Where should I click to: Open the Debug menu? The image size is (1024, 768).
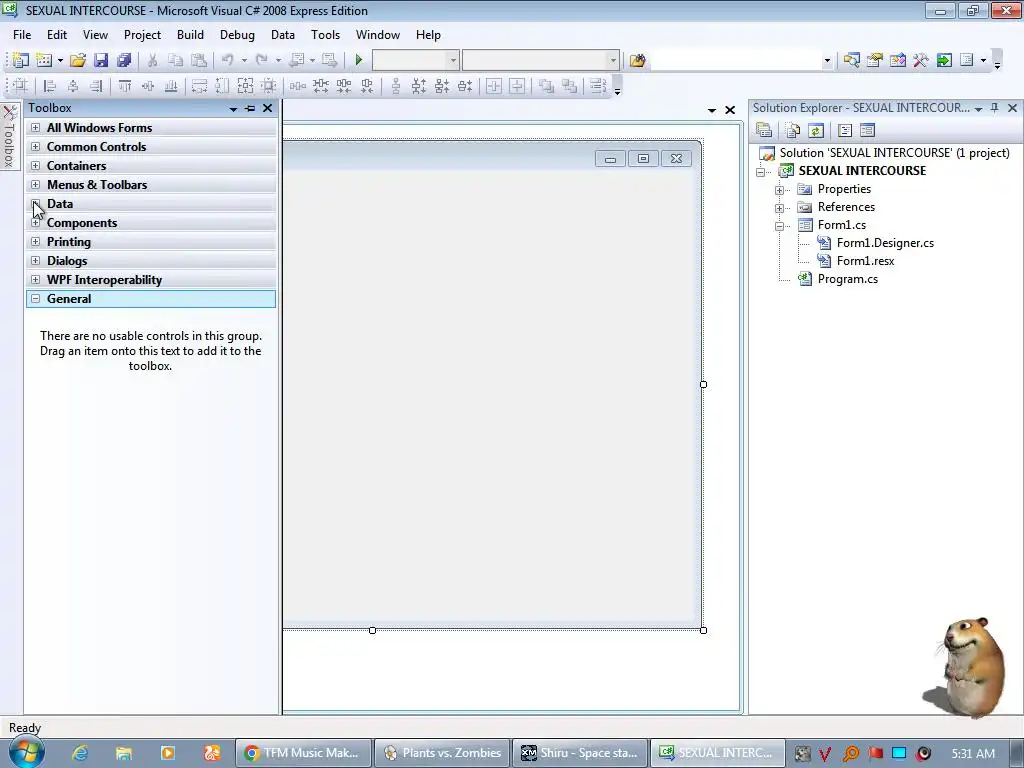237,35
